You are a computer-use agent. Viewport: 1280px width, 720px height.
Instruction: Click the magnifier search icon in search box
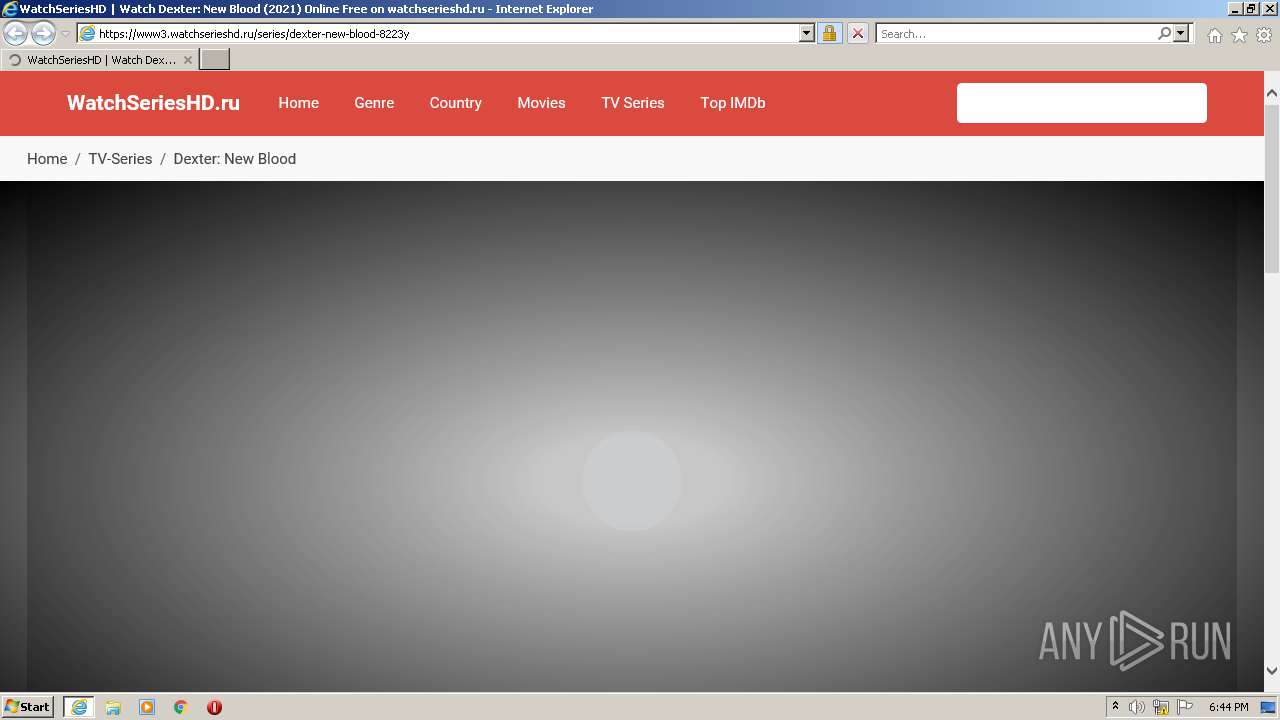[1164, 33]
